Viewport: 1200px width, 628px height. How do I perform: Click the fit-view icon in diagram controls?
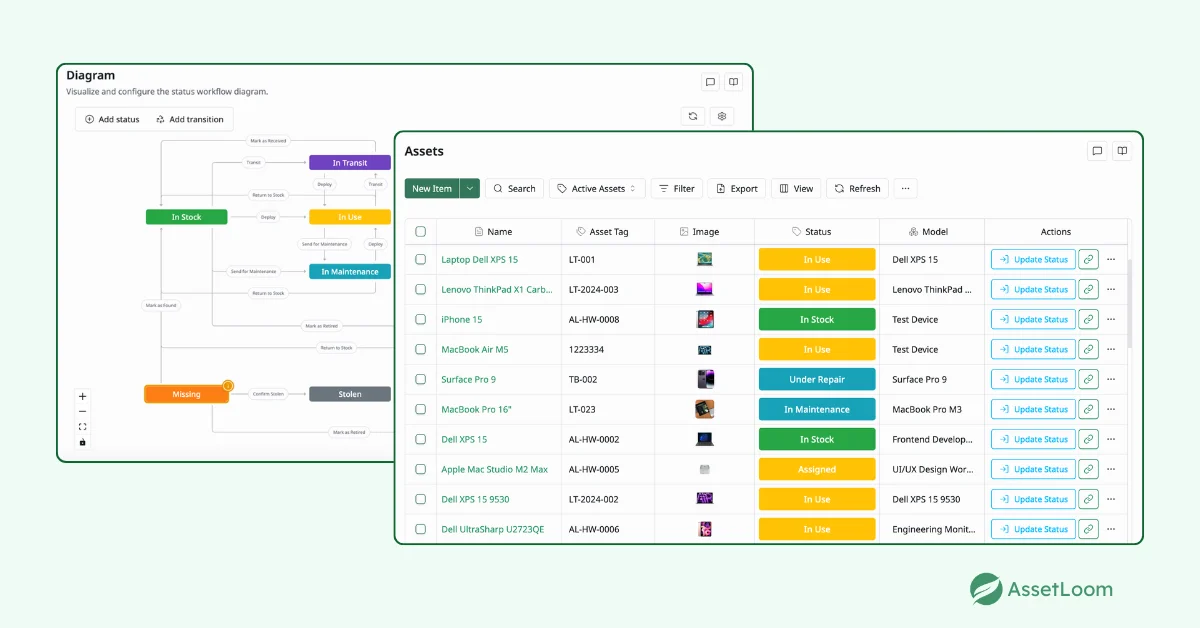(83, 426)
